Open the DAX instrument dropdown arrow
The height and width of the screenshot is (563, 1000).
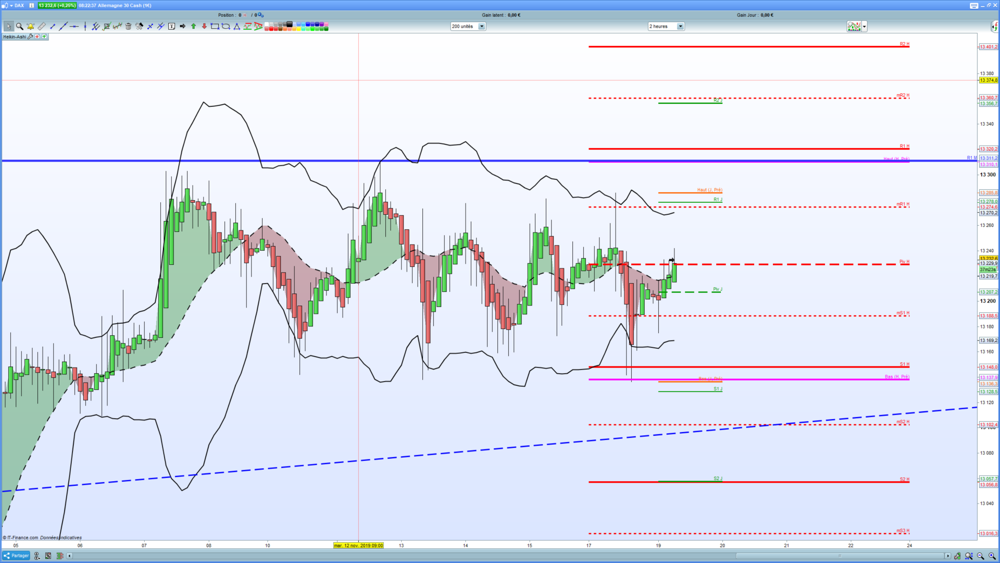11,6
